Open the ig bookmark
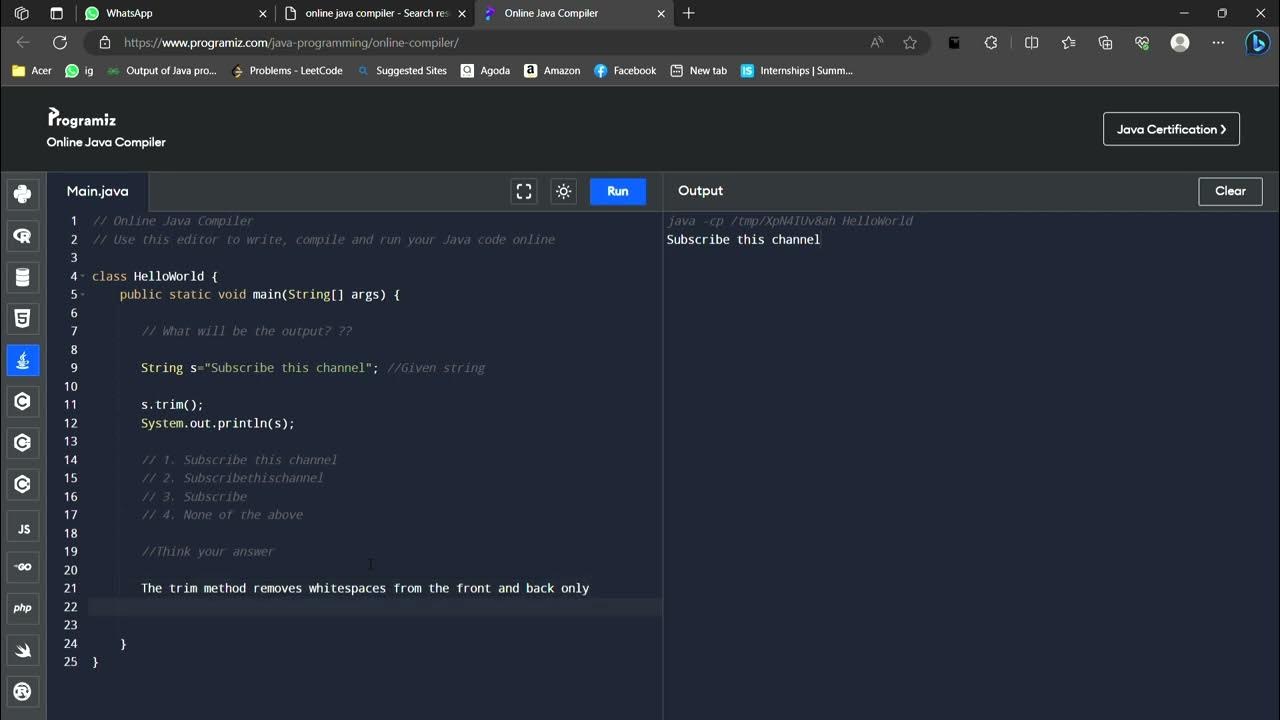Viewport: 1280px width, 720px height. [79, 71]
